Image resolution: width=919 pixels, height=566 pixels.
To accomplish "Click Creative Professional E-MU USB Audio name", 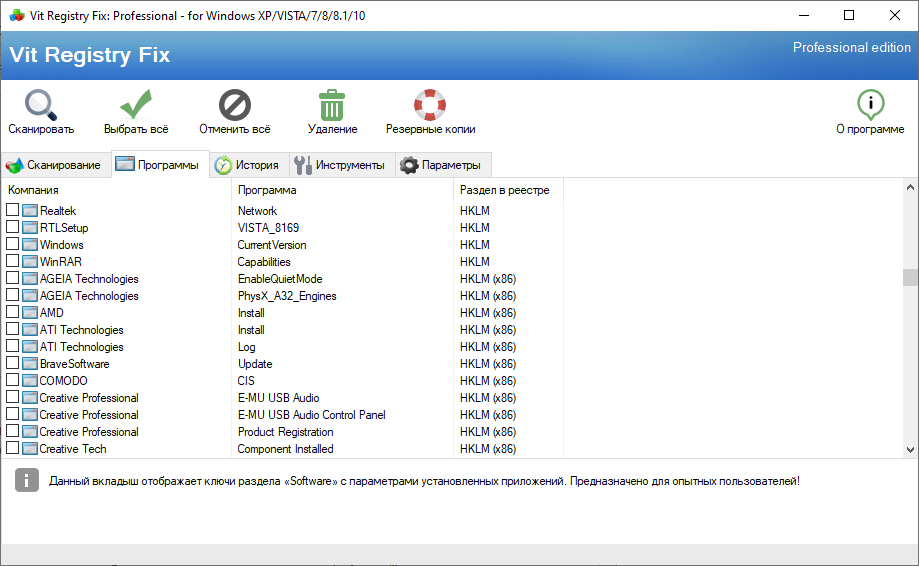I will coord(89,397).
